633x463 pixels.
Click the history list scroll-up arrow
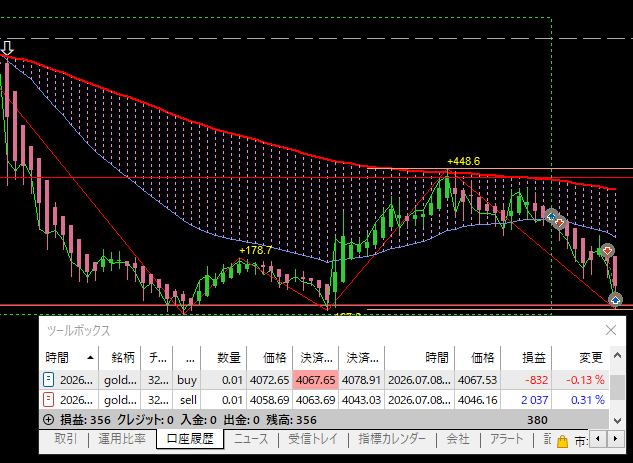[617, 356]
